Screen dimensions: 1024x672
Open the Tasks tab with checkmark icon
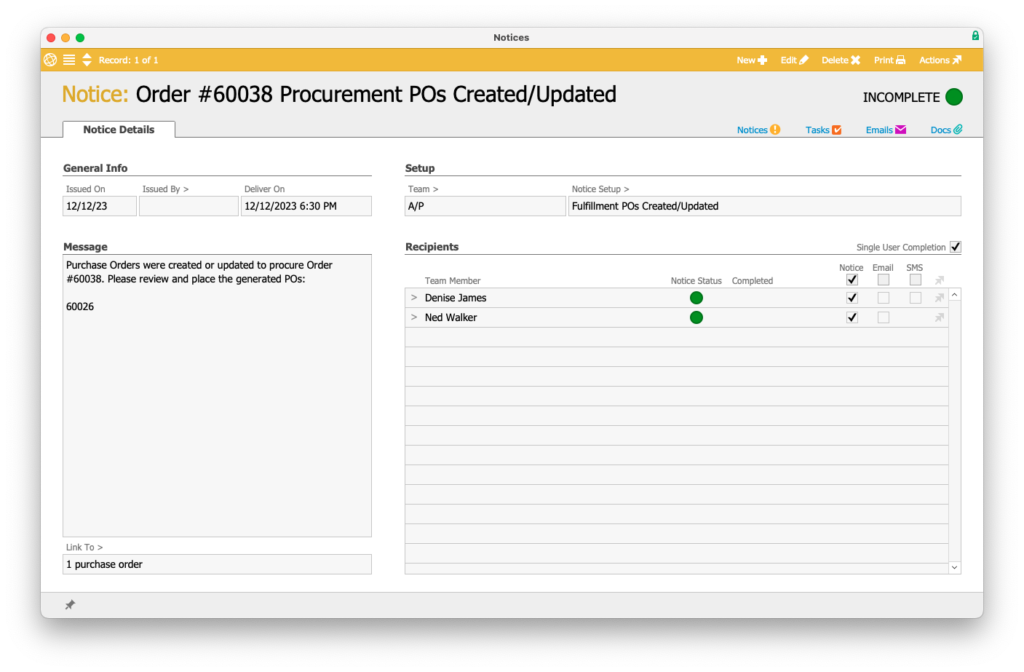[x=821, y=129]
